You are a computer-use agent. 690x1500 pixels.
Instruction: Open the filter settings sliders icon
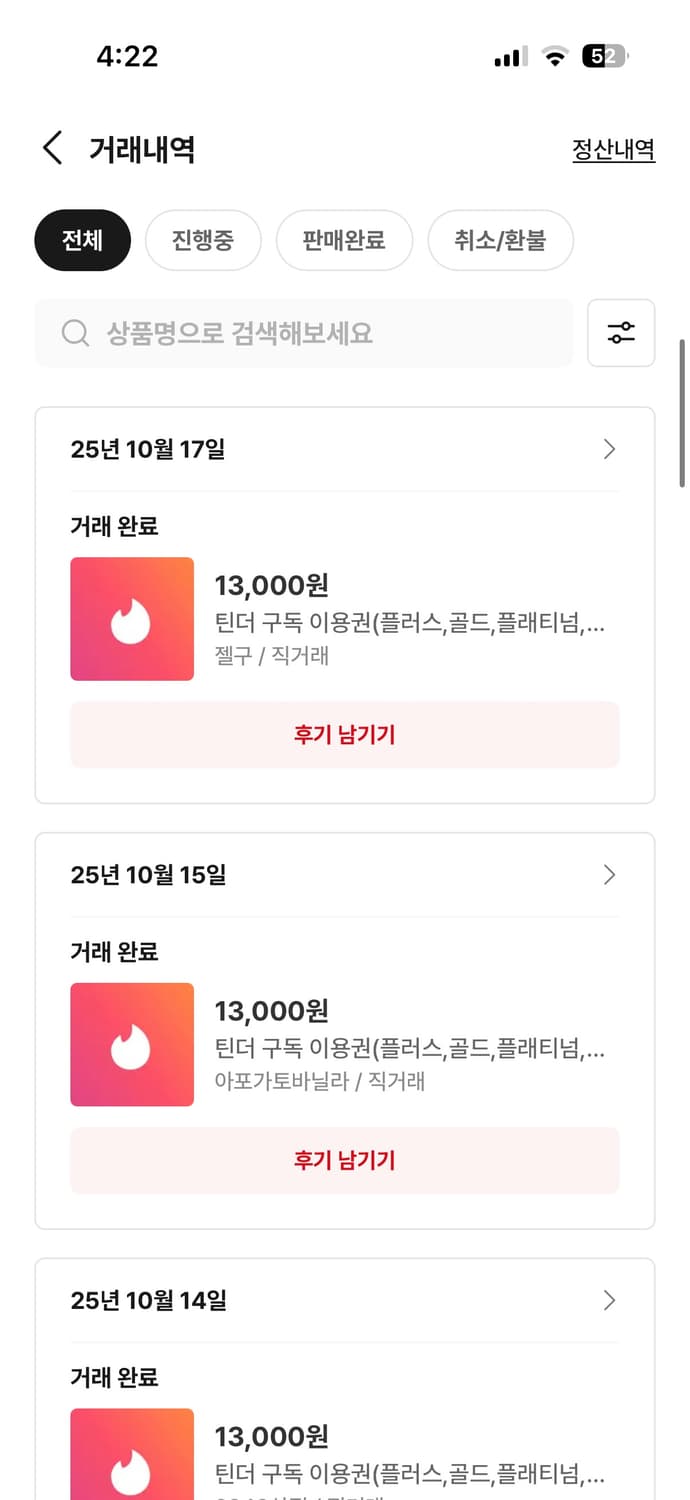pos(621,333)
